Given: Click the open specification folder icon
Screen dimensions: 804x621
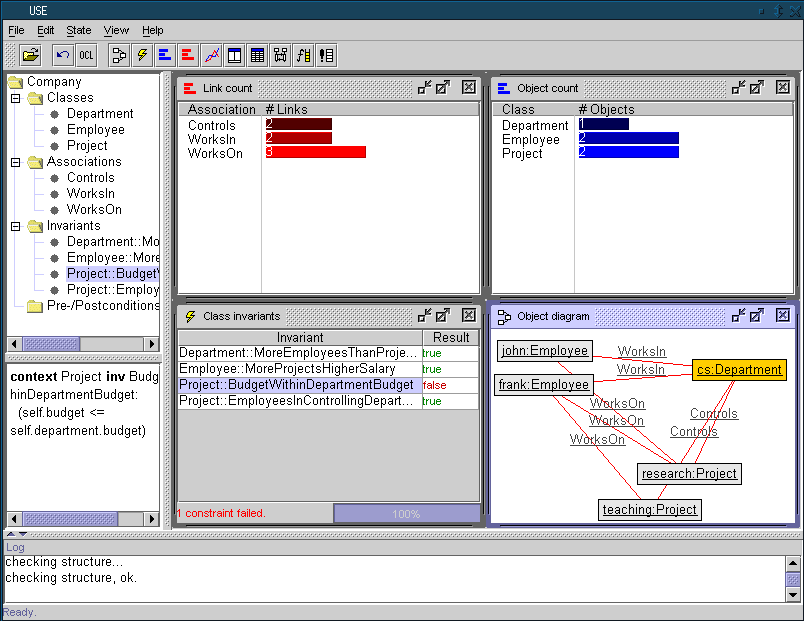Looking at the screenshot, I should [31, 54].
